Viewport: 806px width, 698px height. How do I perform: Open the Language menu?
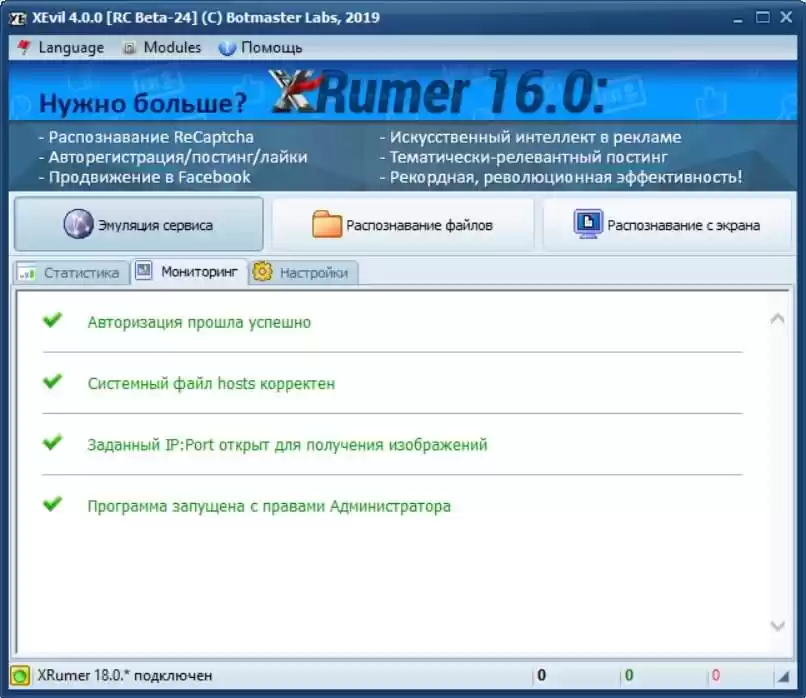point(60,48)
